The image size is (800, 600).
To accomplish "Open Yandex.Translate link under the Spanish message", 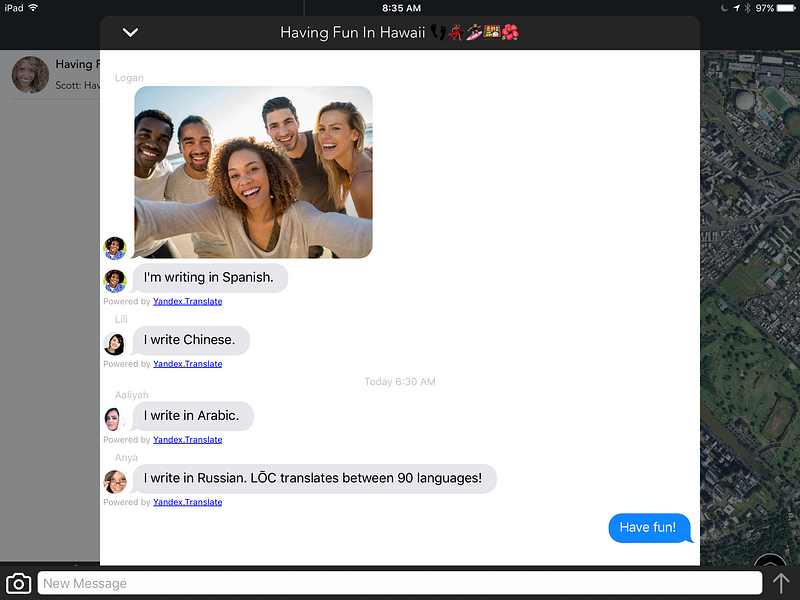I will pos(187,302).
